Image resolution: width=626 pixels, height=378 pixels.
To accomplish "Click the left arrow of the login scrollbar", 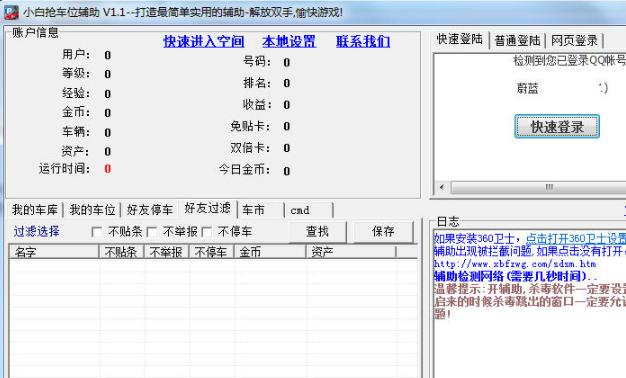I will (442, 187).
